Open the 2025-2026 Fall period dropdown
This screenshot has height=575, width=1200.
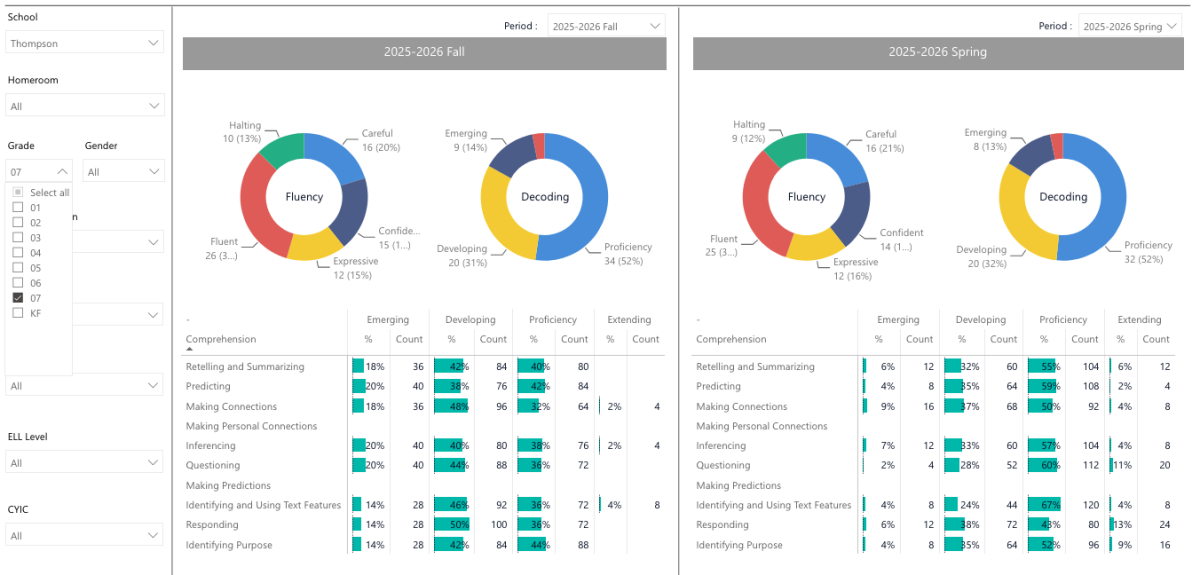[606, 26]
